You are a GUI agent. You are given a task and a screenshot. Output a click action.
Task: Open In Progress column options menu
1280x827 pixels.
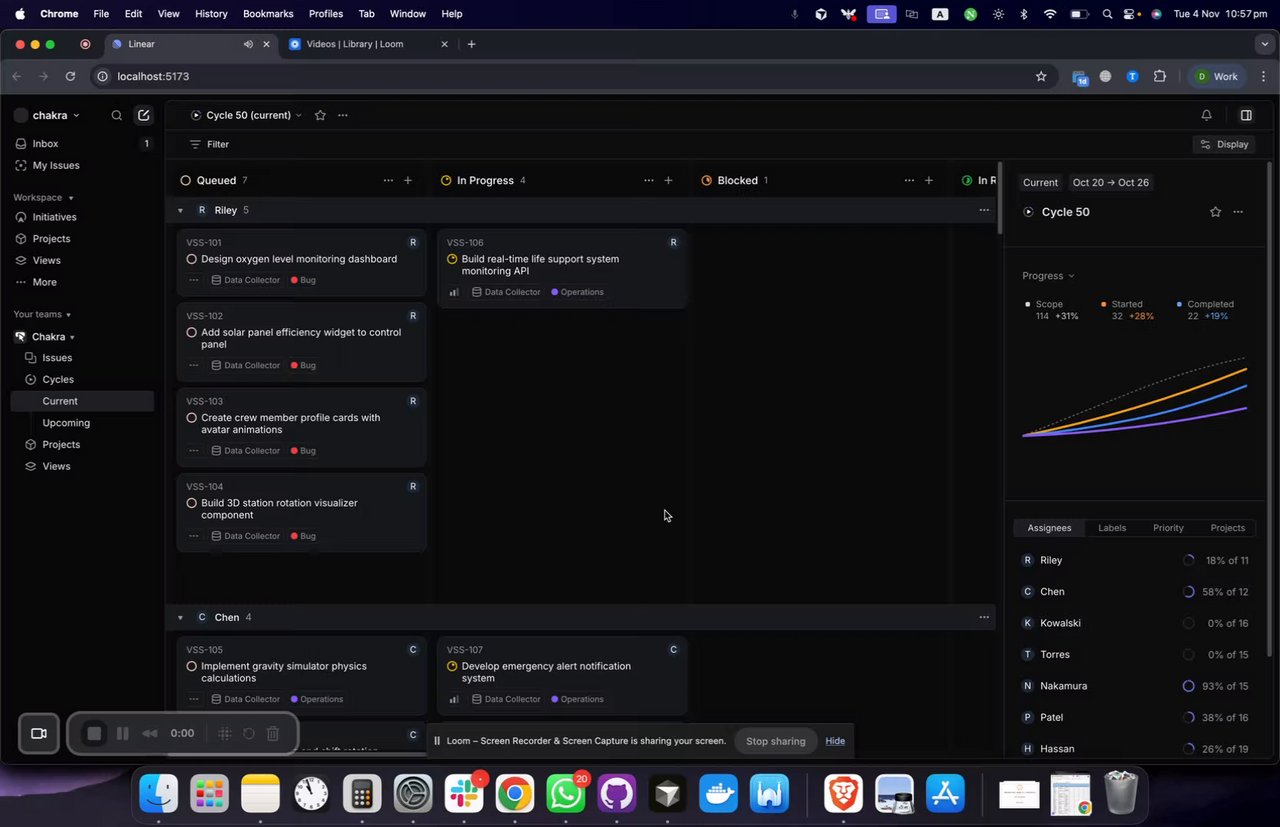point(648,180)
